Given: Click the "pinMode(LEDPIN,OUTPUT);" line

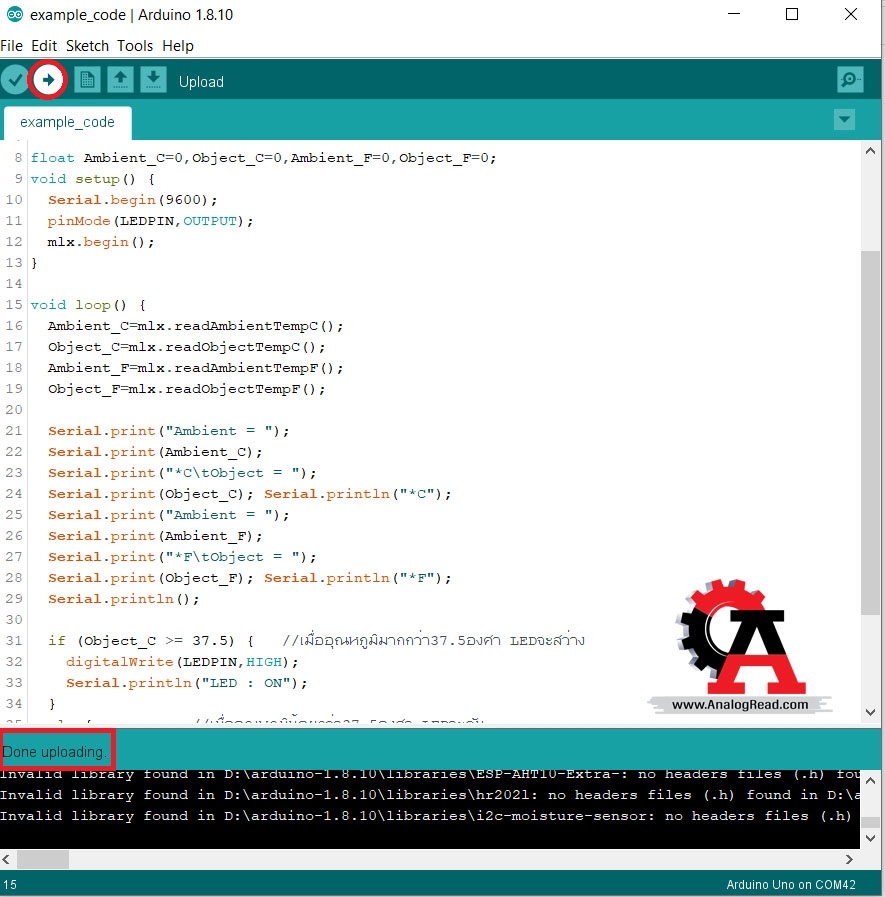Looking at the screenshot, I should [150, 221].
